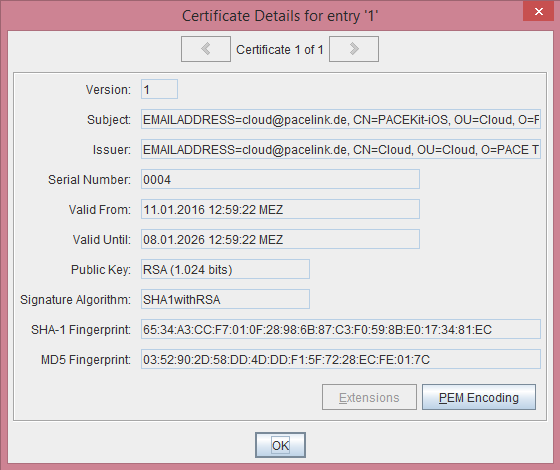
Task: Click the 'Signature Algorithm:' label
Action: coord(75,300)
